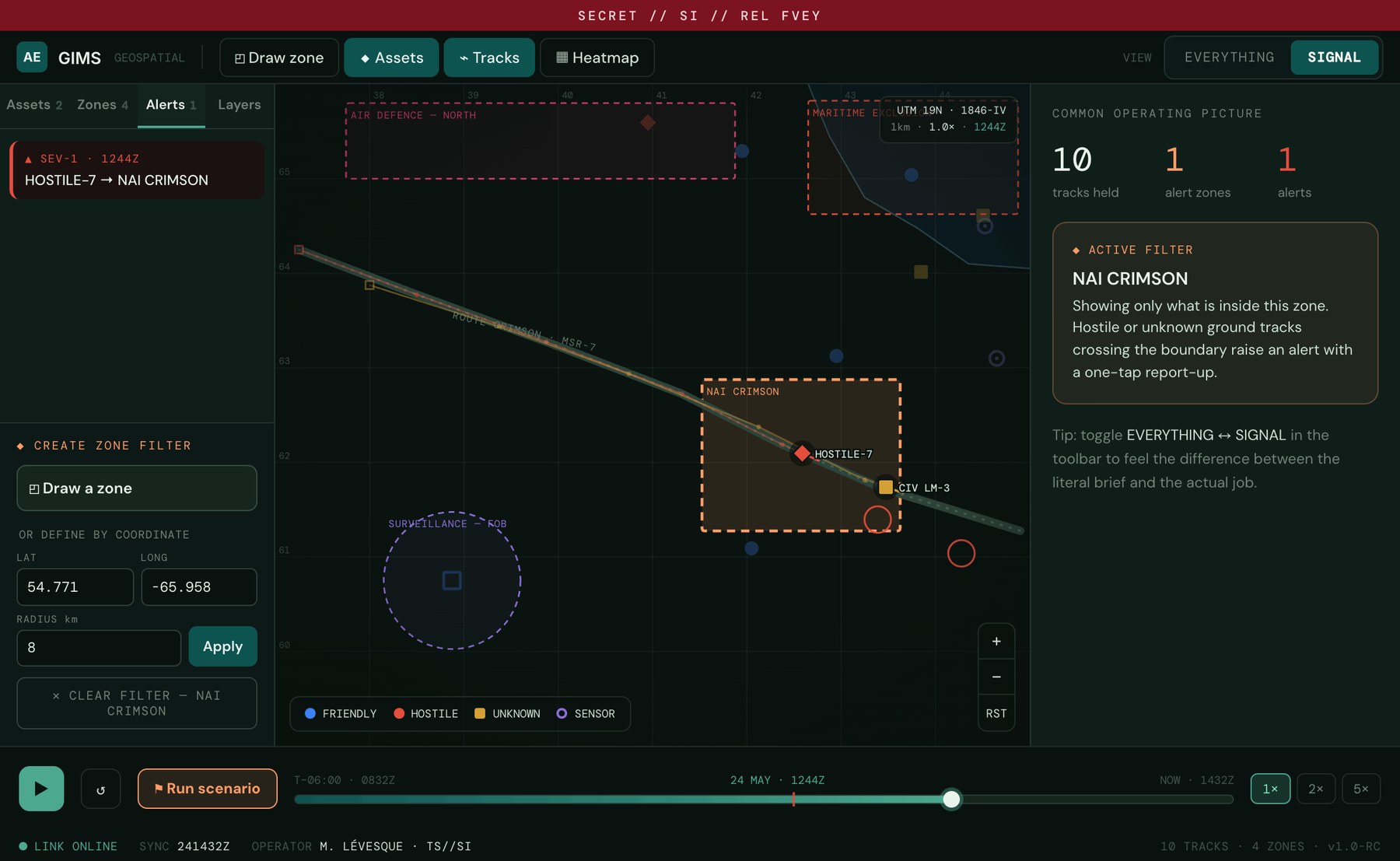Click the UNKNOWN legend swatch
Image resolution: width=1400 pixels, height=861 pixels.
point(480,713)
